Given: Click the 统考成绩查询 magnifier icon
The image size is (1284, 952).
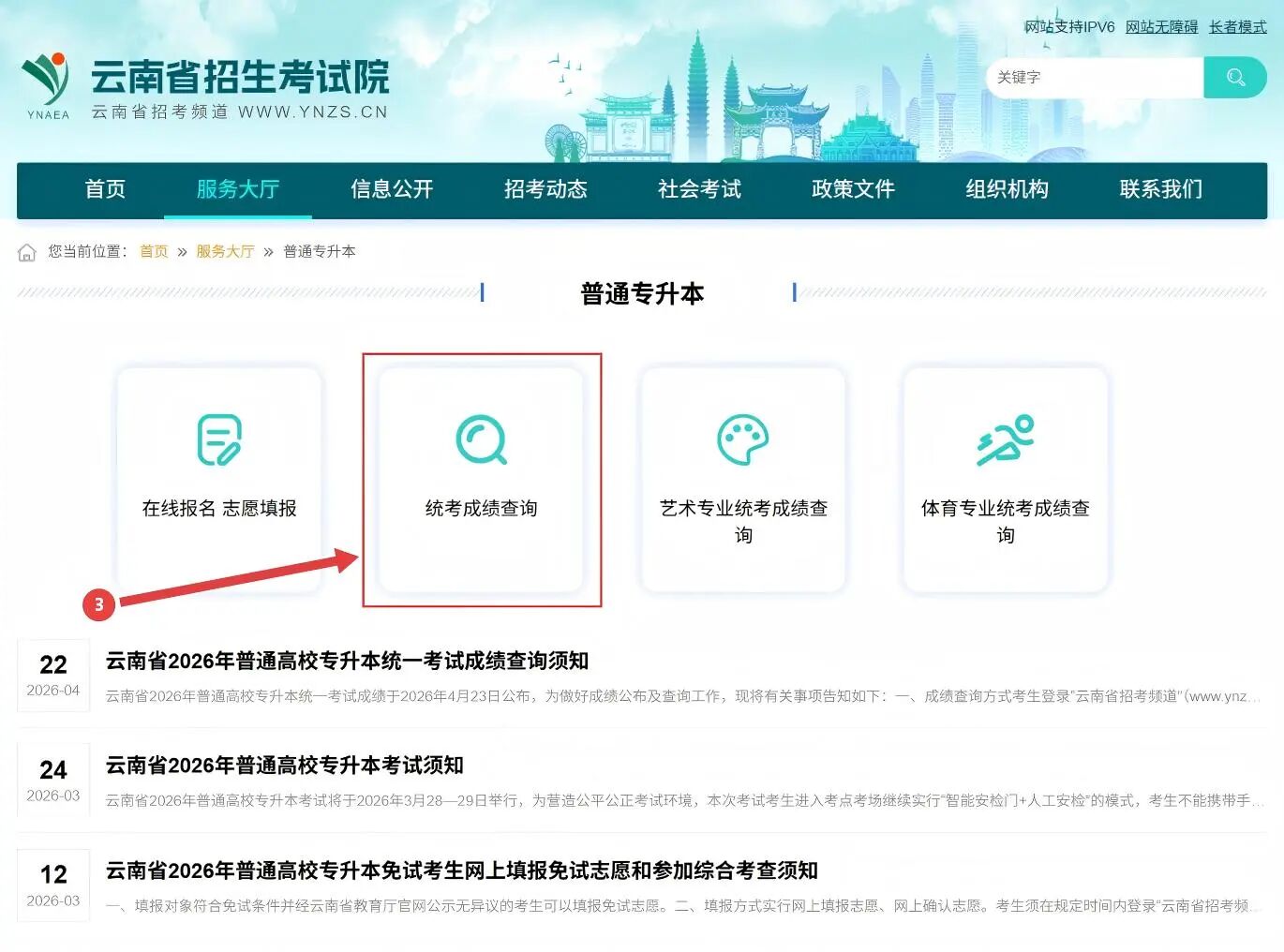Looking at the screenshot, I should [x=481, y=439].
